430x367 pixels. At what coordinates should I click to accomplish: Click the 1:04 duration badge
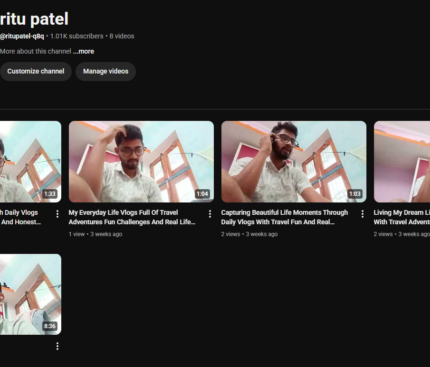(x=202, y=194)
